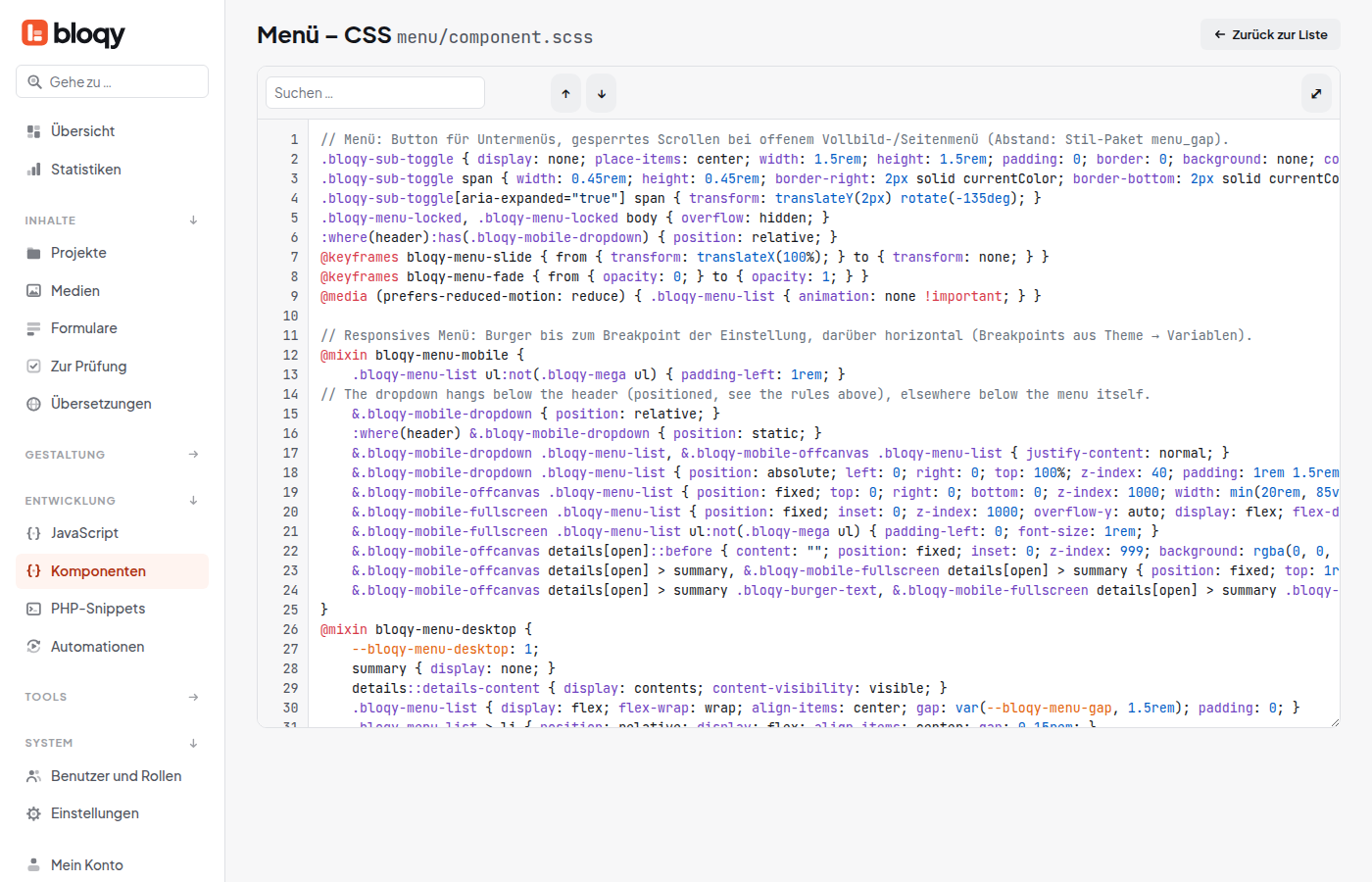Click the Formulare icon
The image size is (1372, 882).
tap(33, 328)
